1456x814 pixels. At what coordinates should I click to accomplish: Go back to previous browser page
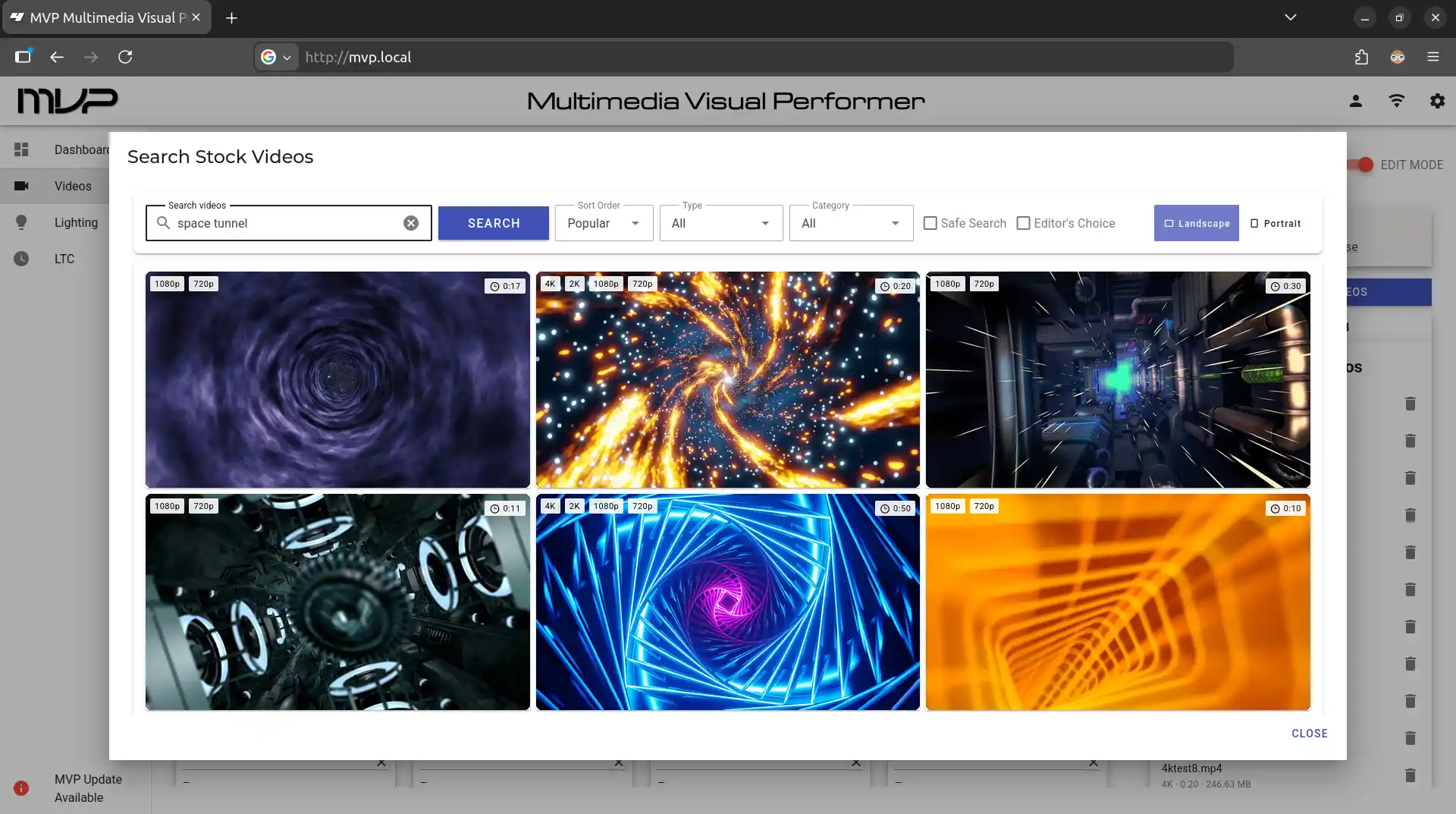coord(57,57)
